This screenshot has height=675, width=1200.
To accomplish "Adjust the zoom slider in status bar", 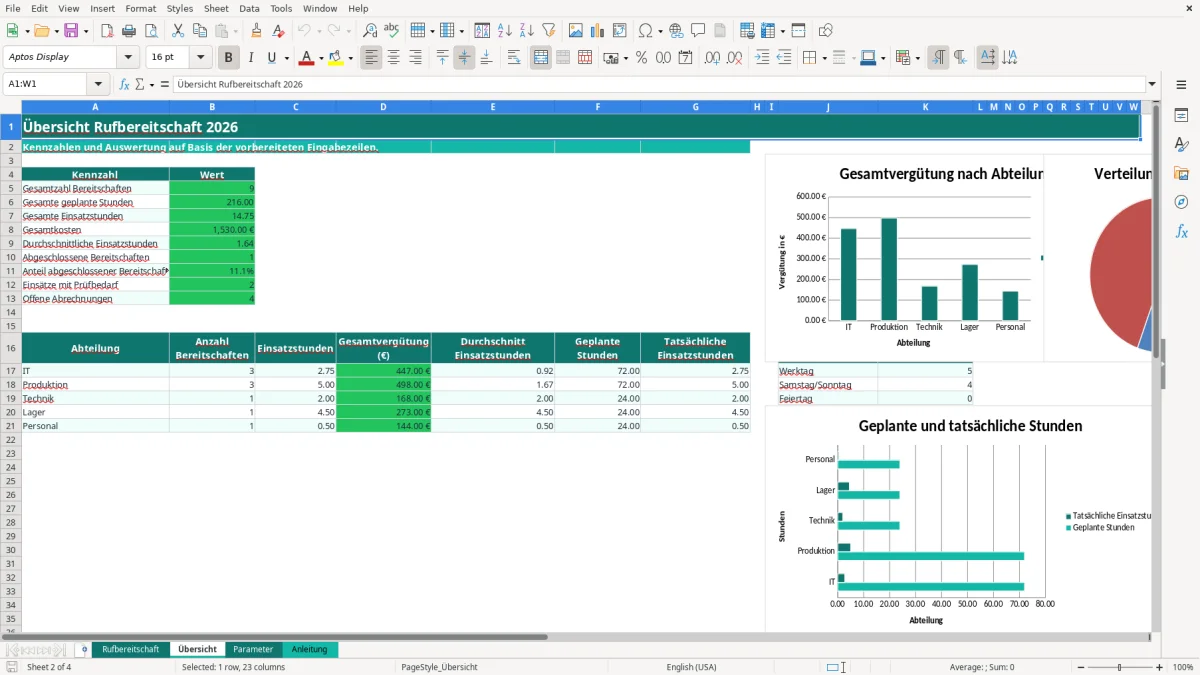I will pyautogui.click(x=1119, y=667).
